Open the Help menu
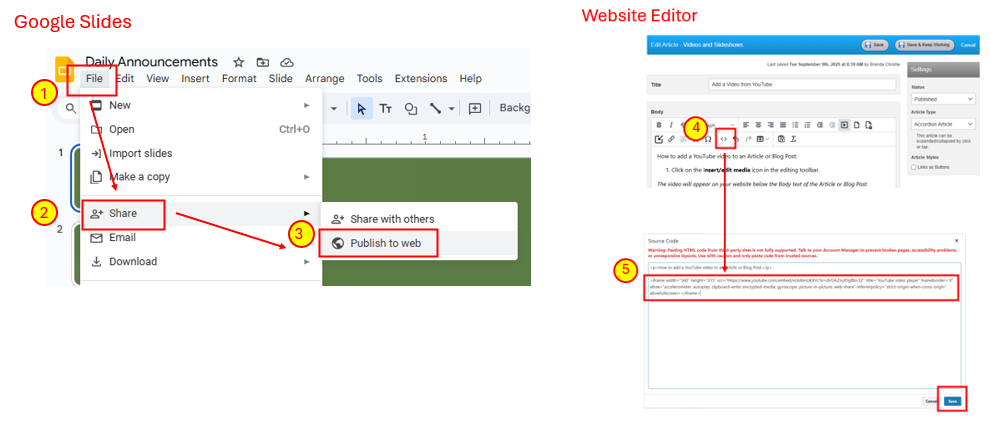This screenshot has height=425, width=990. (470, 78)
